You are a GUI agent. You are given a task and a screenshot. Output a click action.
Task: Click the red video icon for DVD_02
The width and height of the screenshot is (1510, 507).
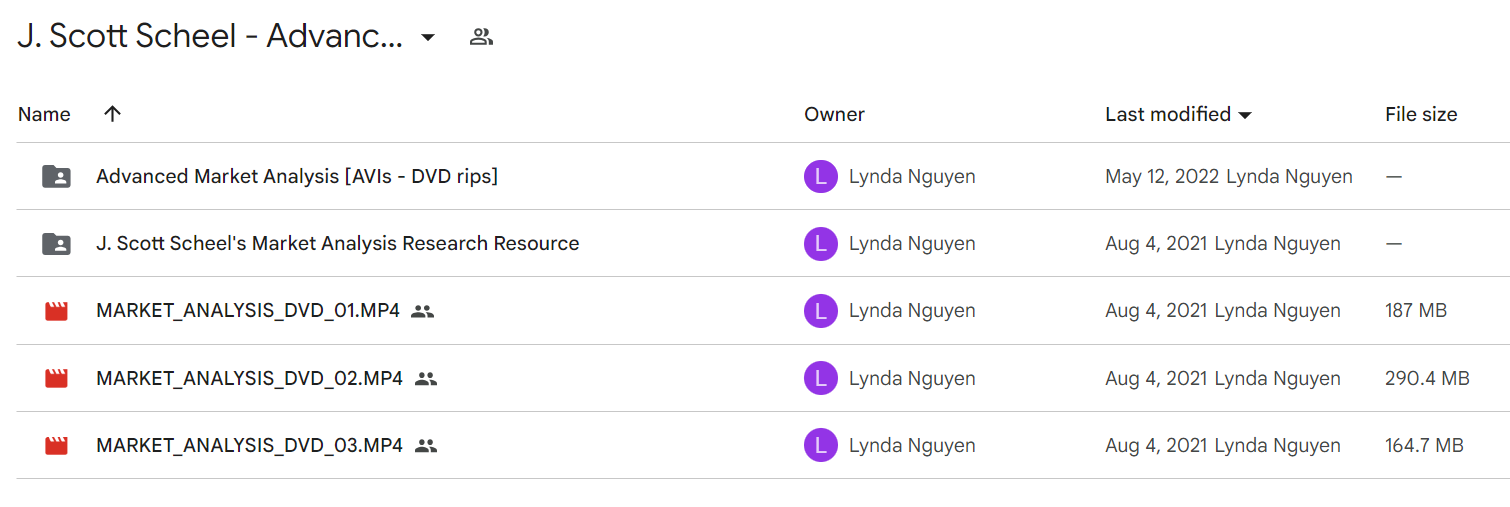click(x=56, y=379)
